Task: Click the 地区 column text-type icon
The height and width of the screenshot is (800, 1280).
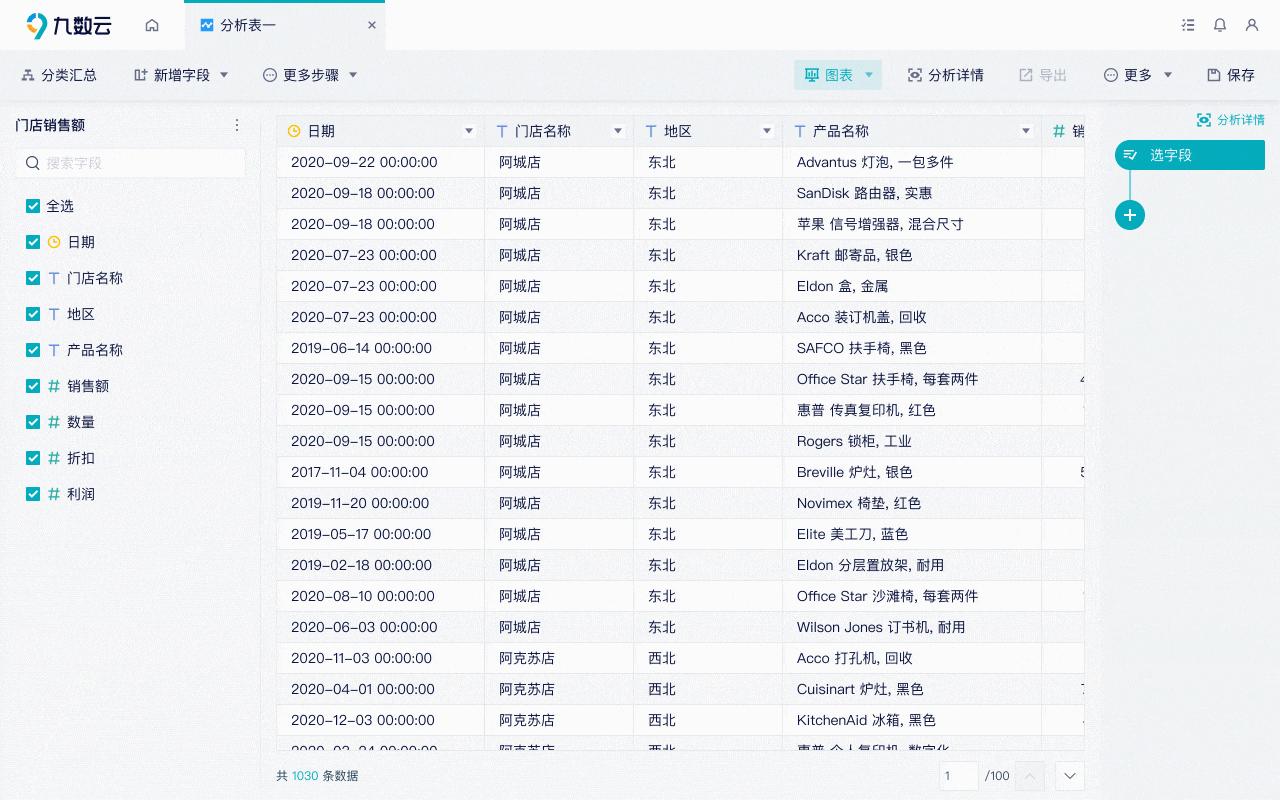Action: click(x=651, y=131)
